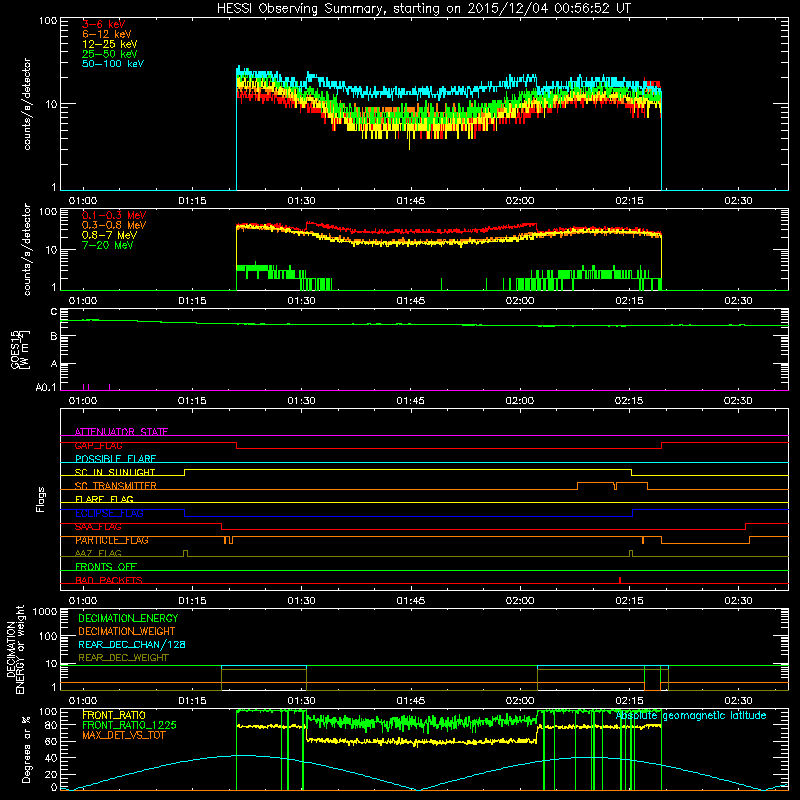This screenshot has height=800, width=800.
Task: Pick the cyan 50-100 keV legend label
Action: pos(113,64)
